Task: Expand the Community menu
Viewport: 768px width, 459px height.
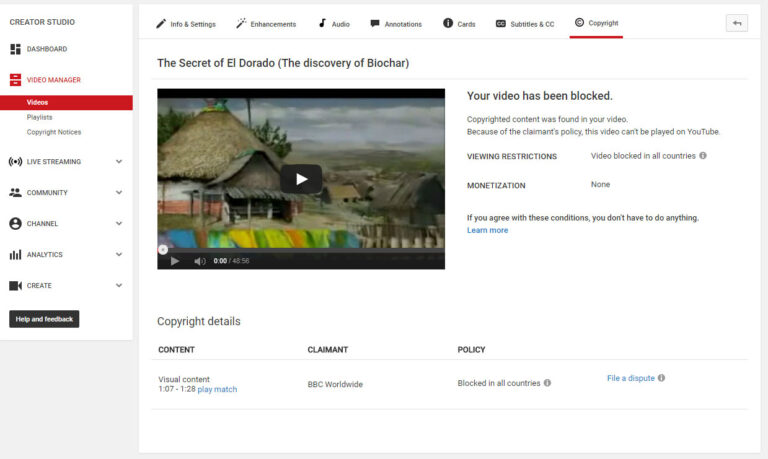Action: click(119, 193)
